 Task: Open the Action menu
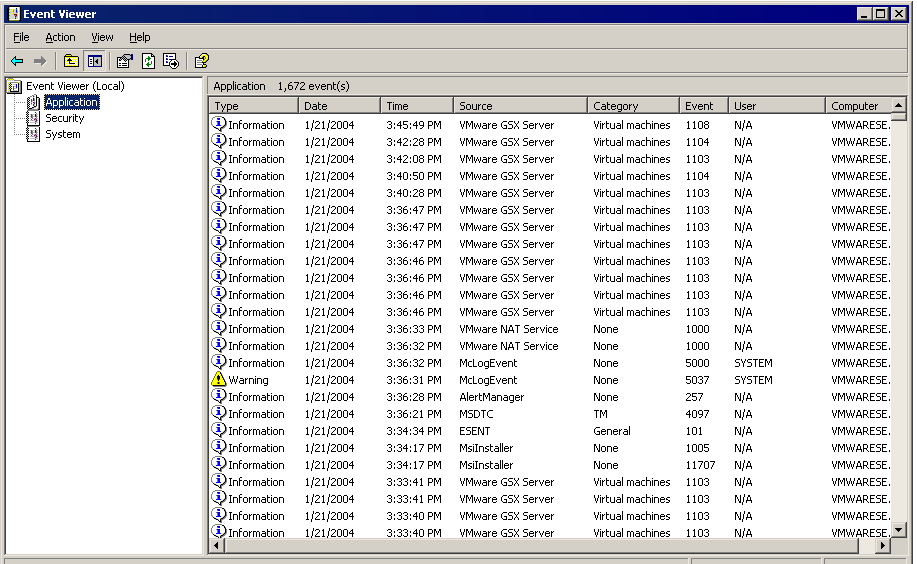(x=60, y=37)
